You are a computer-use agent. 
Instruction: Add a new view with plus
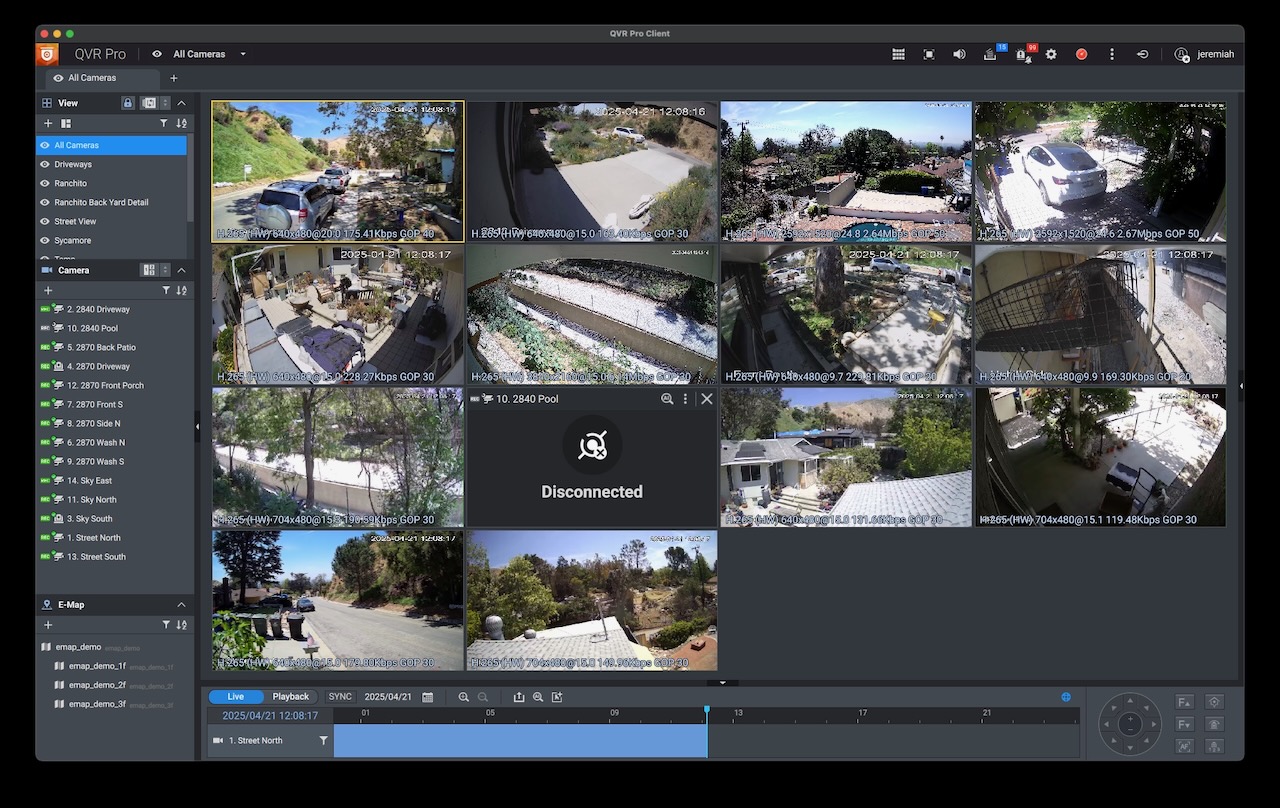point(47,123)
